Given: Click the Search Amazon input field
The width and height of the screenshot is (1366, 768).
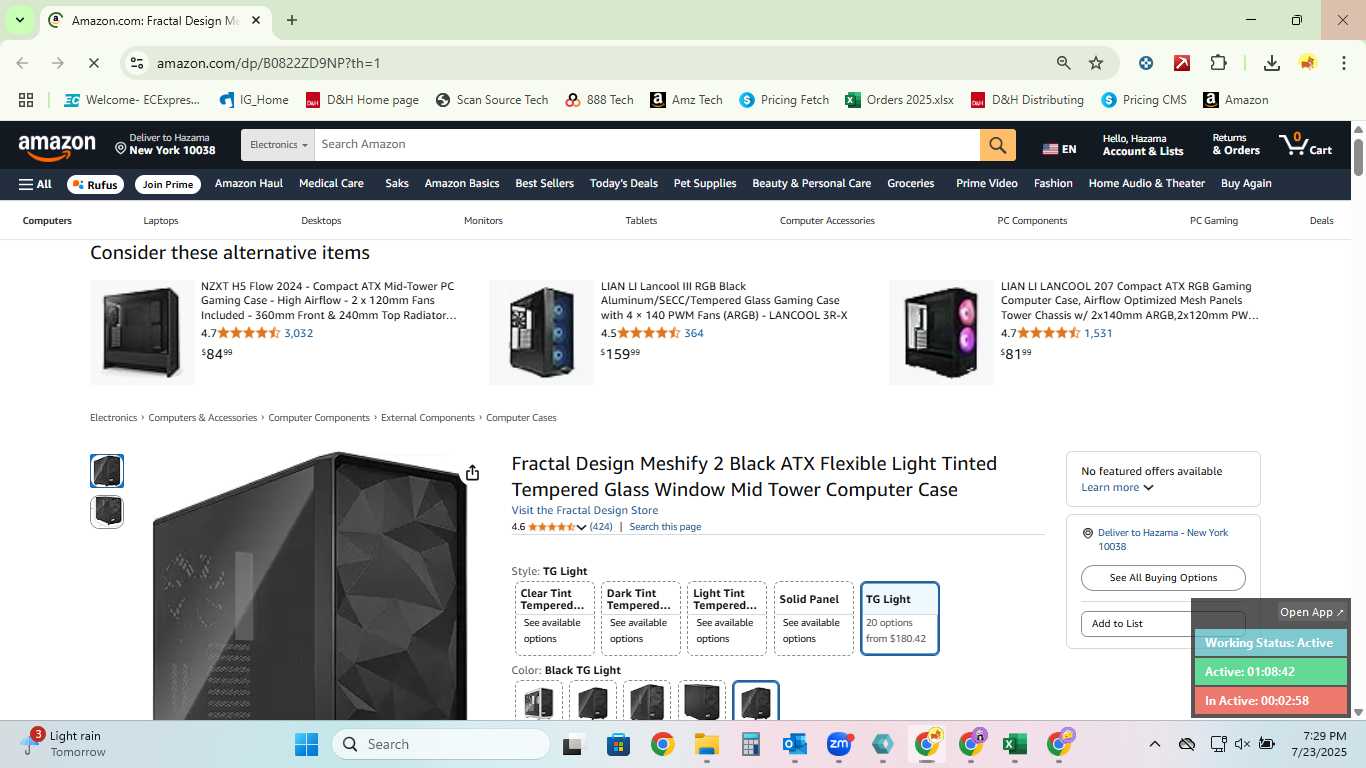Looking at the screenshot, I should coord(647,145).
